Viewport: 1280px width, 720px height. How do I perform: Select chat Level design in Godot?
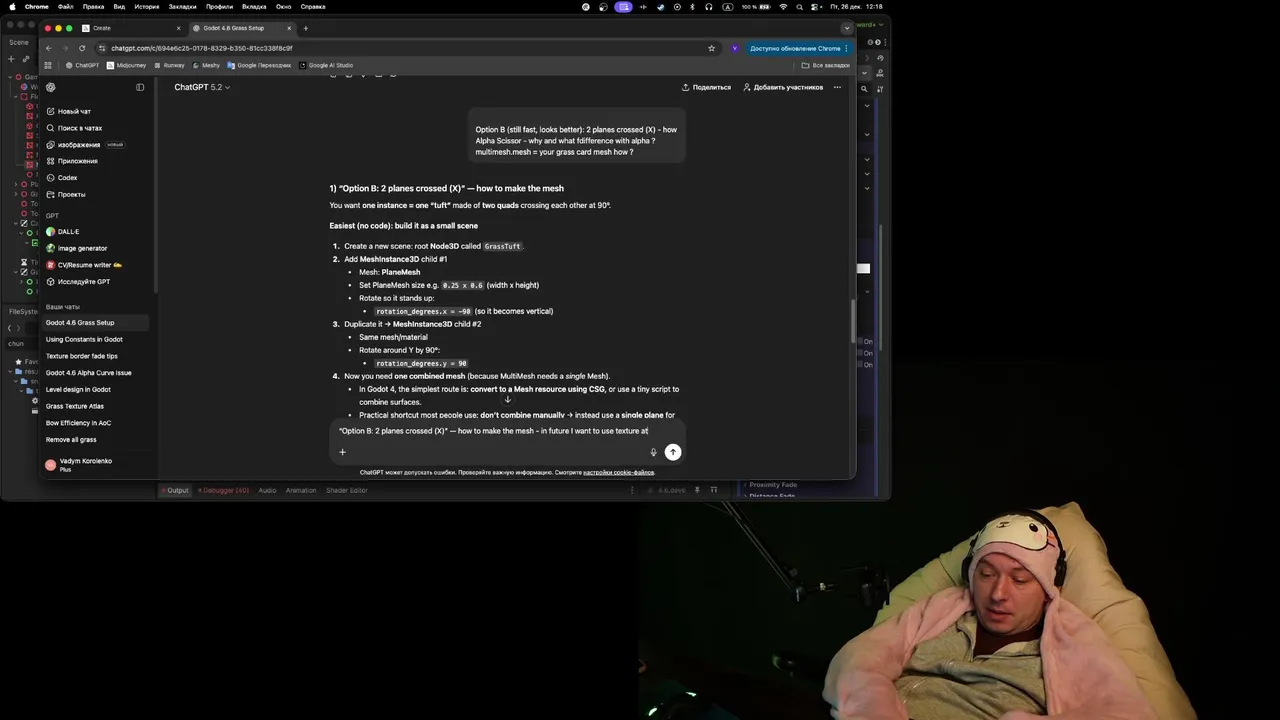pyautogui.click(x=78, y=389)
